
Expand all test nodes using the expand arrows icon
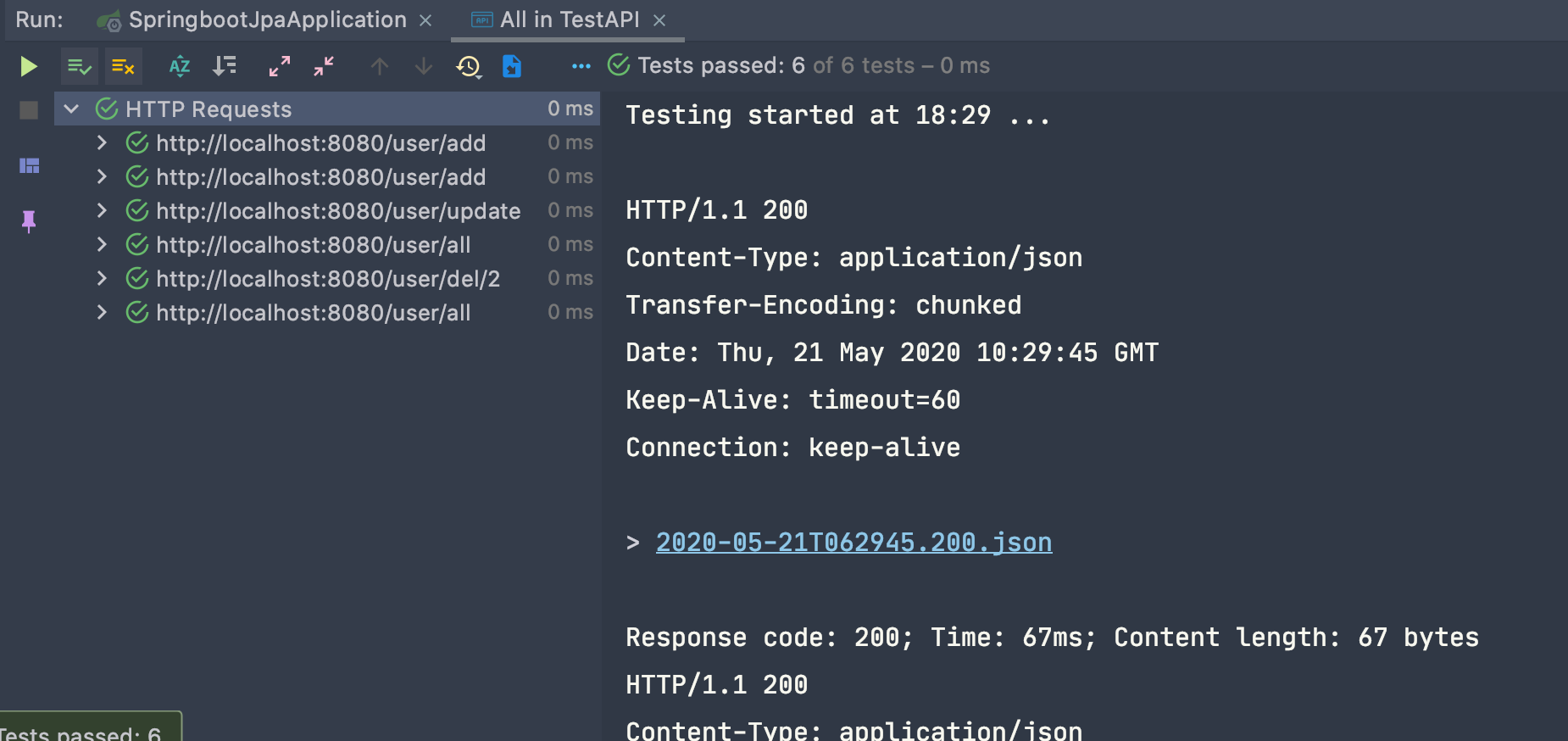pyautogui.click(x=279, y=66)
